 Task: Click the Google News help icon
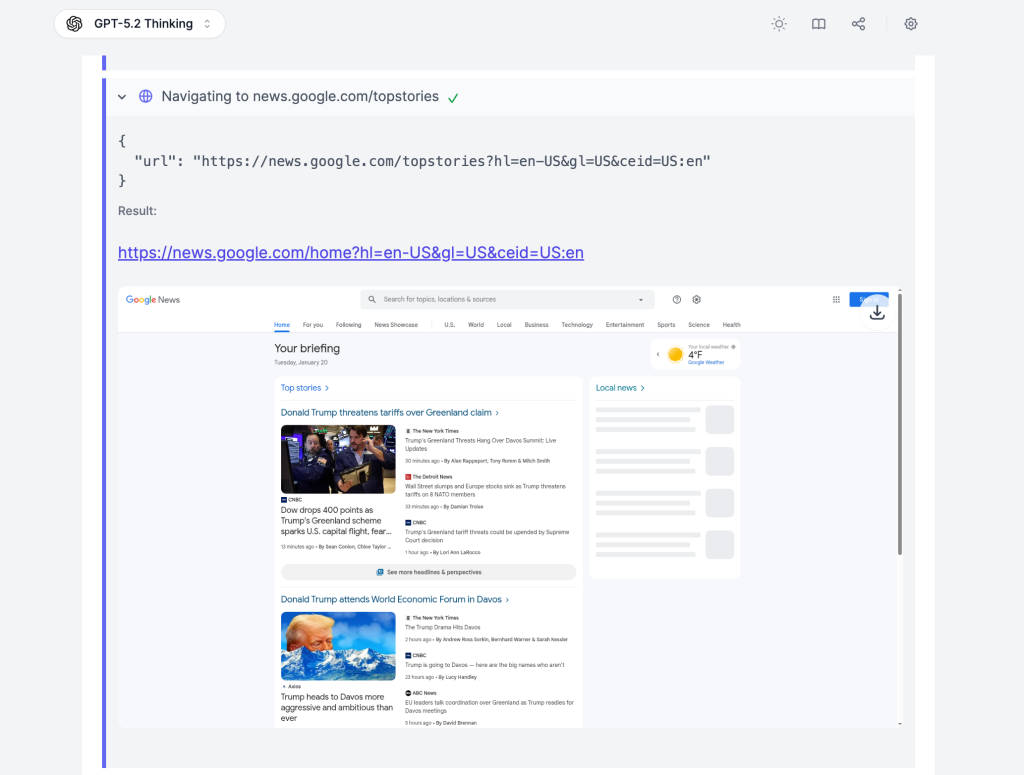(x=677, y=299)
